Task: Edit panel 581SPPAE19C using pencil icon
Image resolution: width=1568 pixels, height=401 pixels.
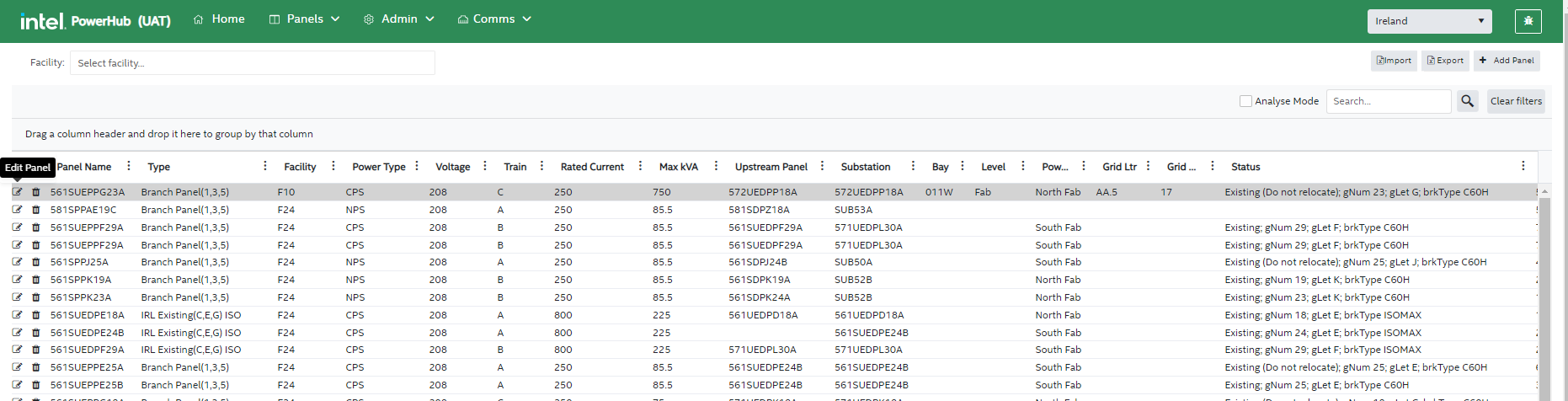Action: pyautogui.click(x=17, y=210)
